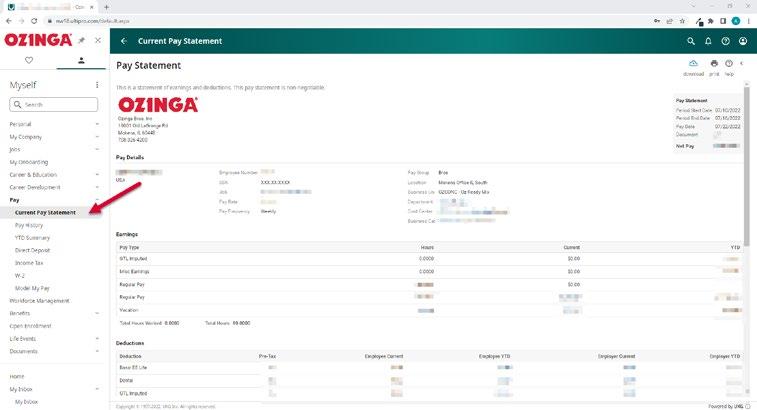Open the browser side panel

(723, 21)
